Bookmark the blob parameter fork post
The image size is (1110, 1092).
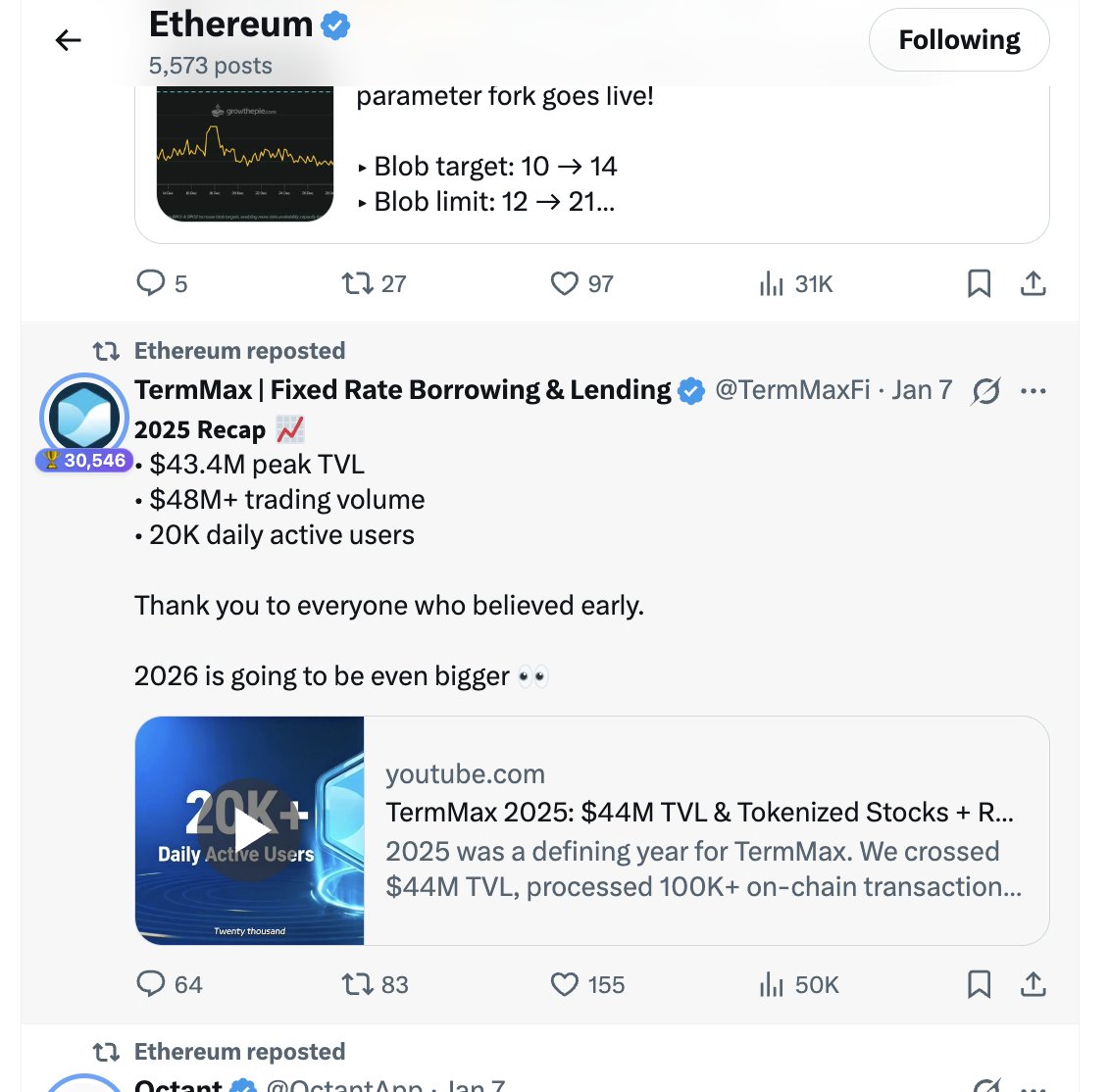point(979,284)
